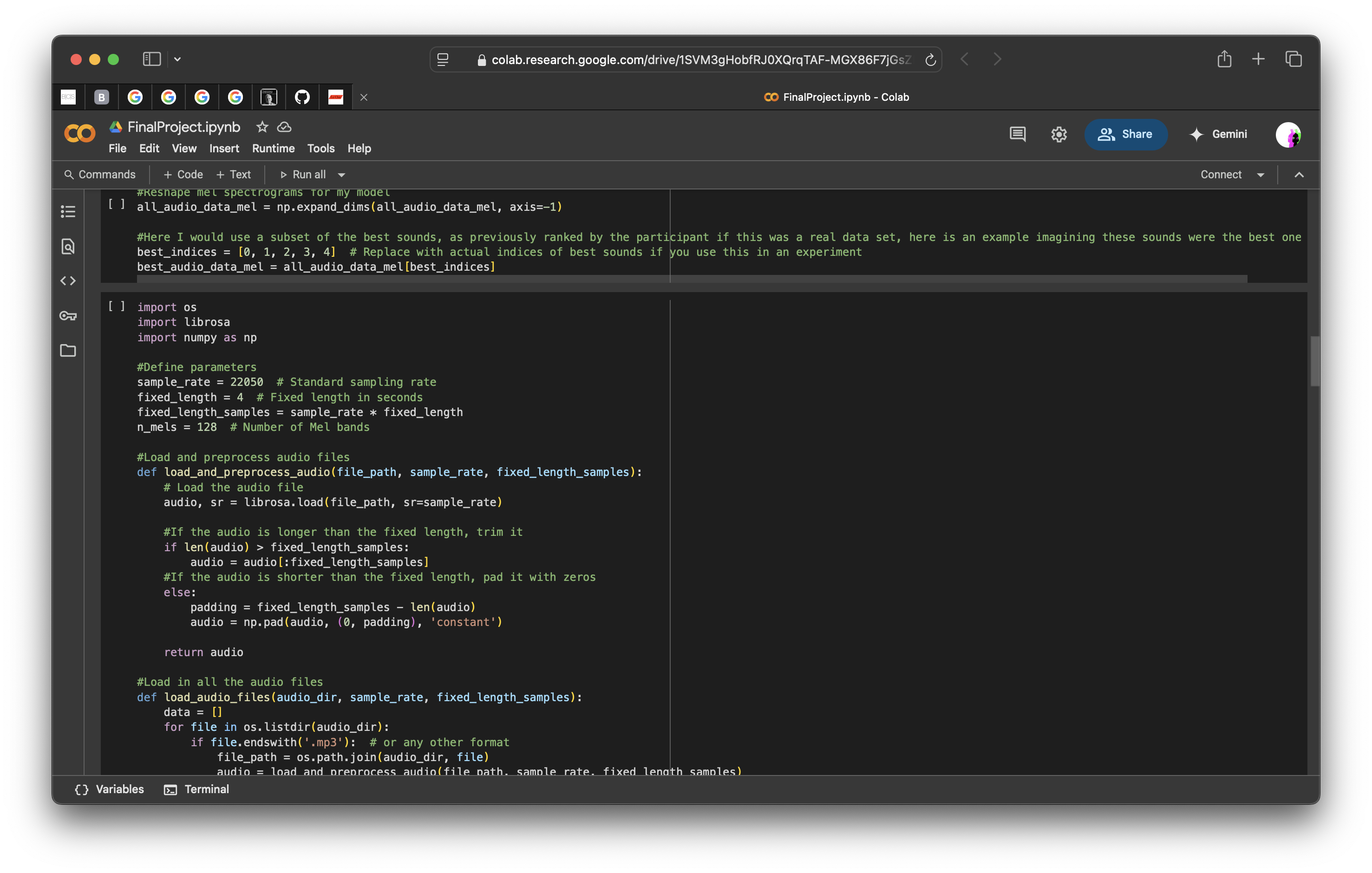
Task: Open the Edit menu
Action: [149, 149]
